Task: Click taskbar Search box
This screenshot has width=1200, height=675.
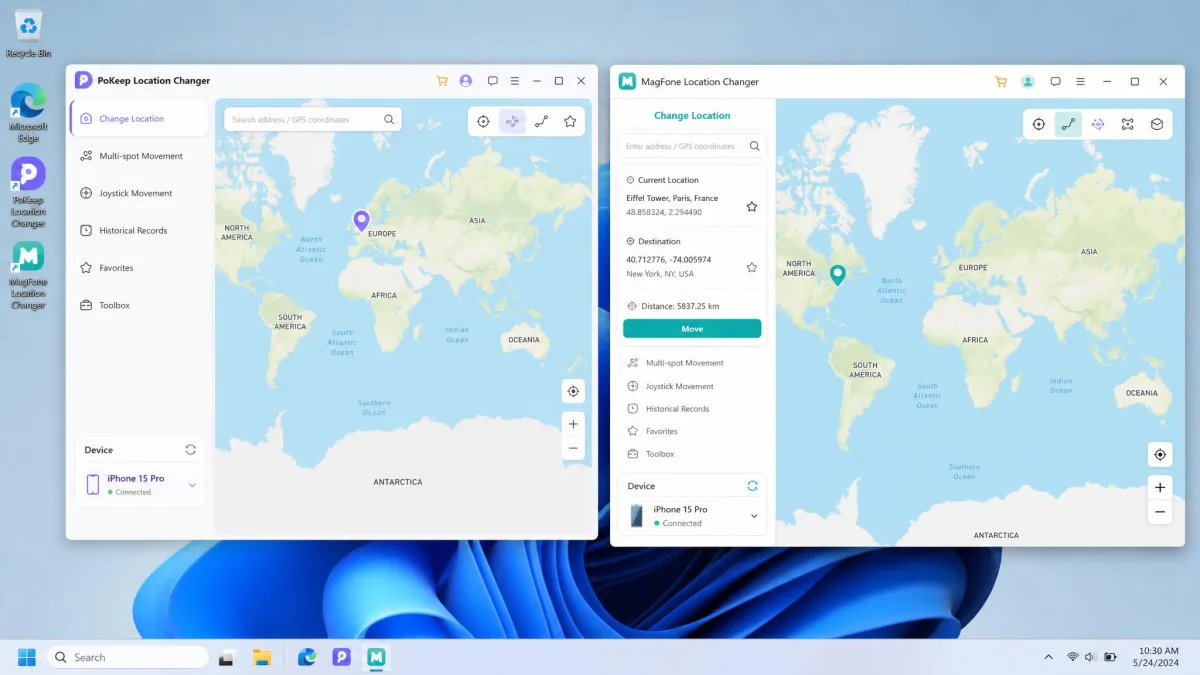Action: (x=128, y=657)
